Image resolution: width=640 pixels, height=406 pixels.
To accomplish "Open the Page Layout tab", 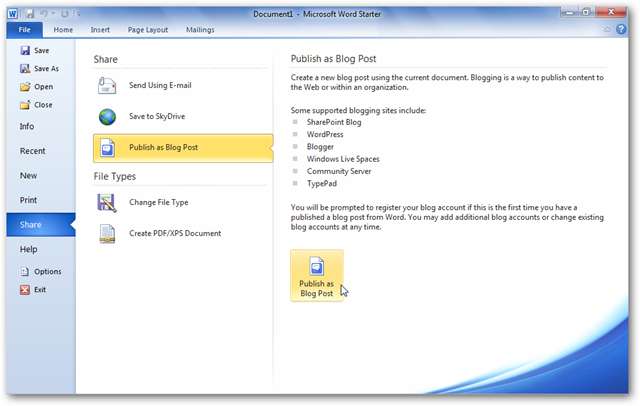I will point(148,30).
